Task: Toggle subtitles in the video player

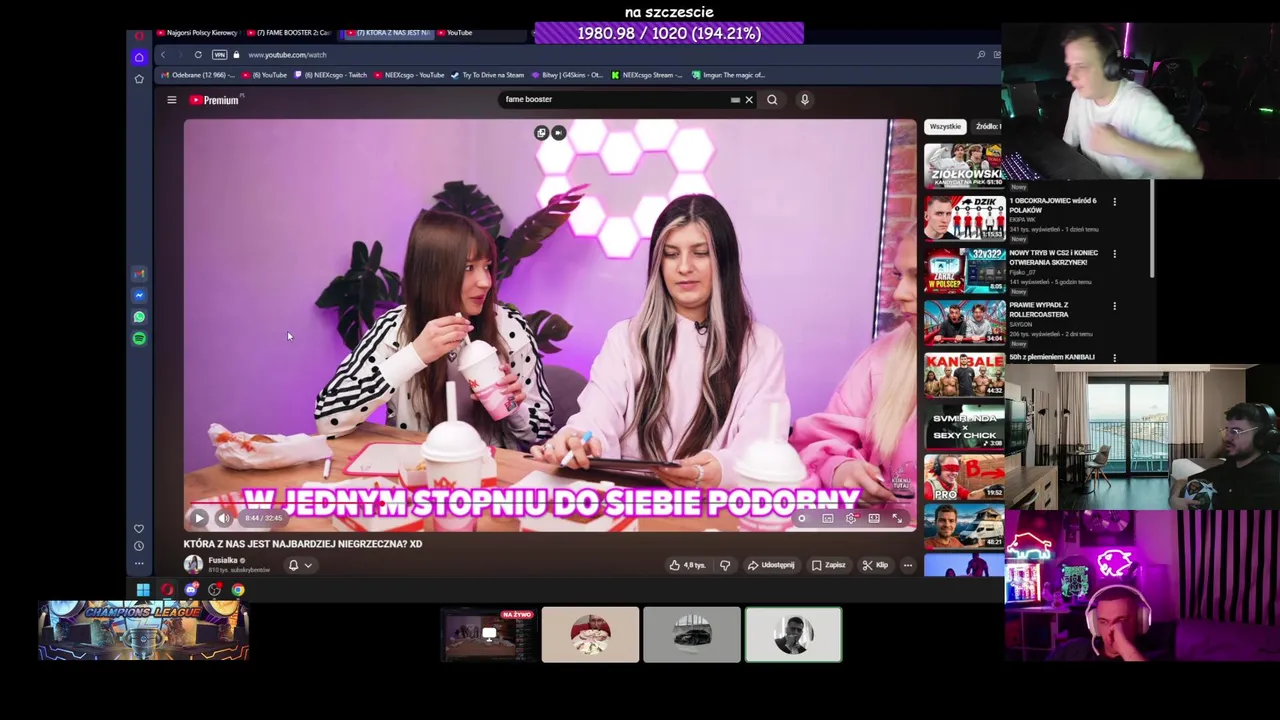Action: [827, 518]
